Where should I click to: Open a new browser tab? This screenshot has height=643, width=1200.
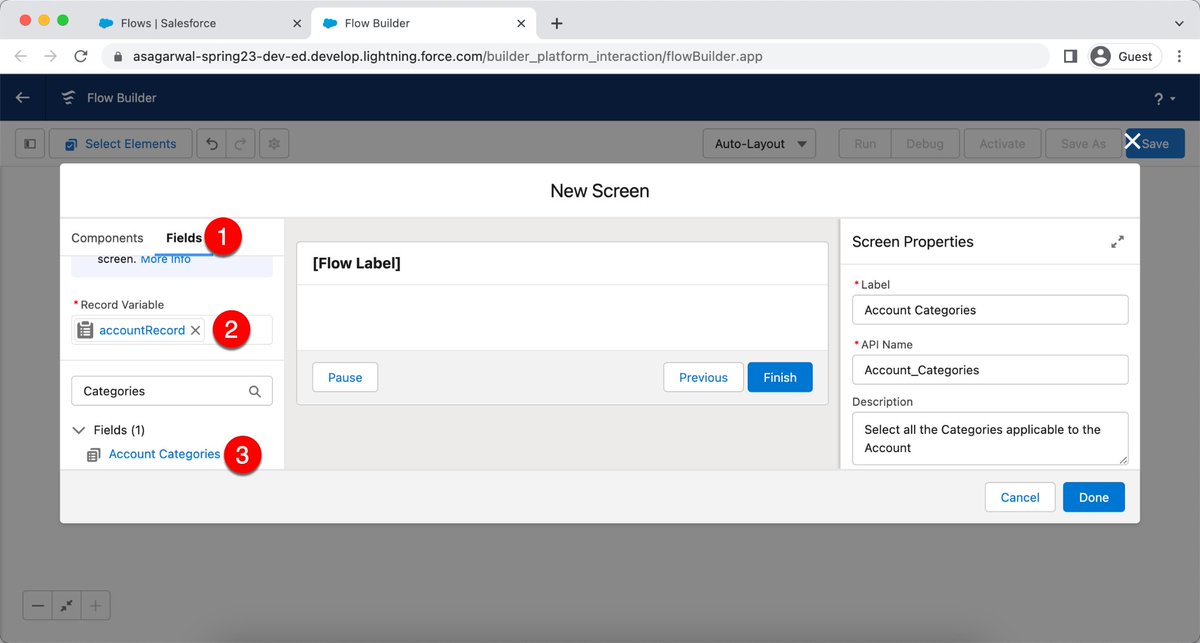click(557, 23)
